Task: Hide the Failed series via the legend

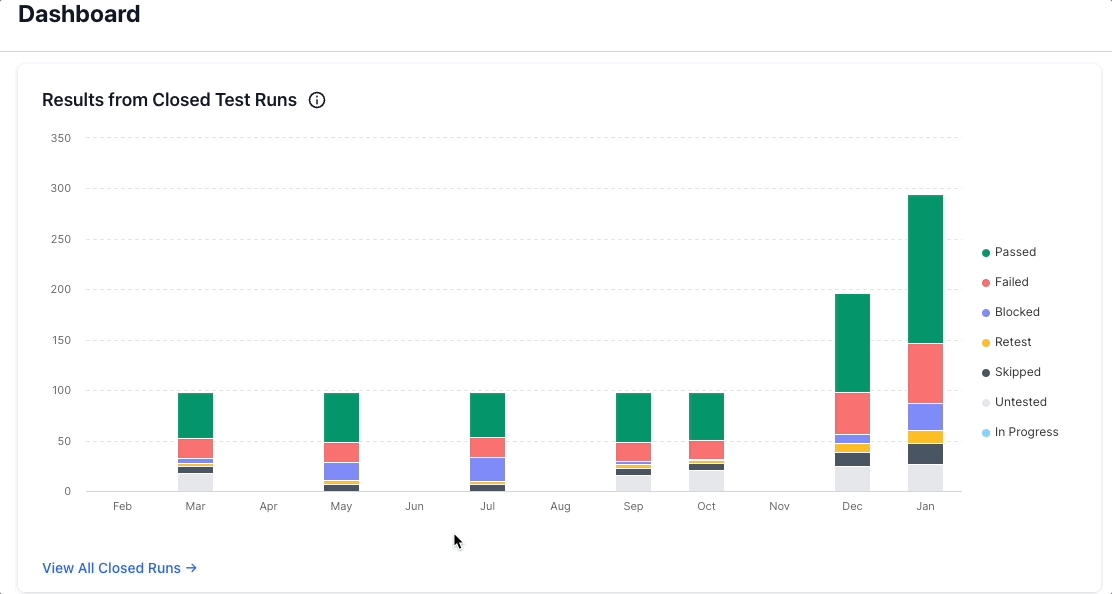Action: [1011, 282]
